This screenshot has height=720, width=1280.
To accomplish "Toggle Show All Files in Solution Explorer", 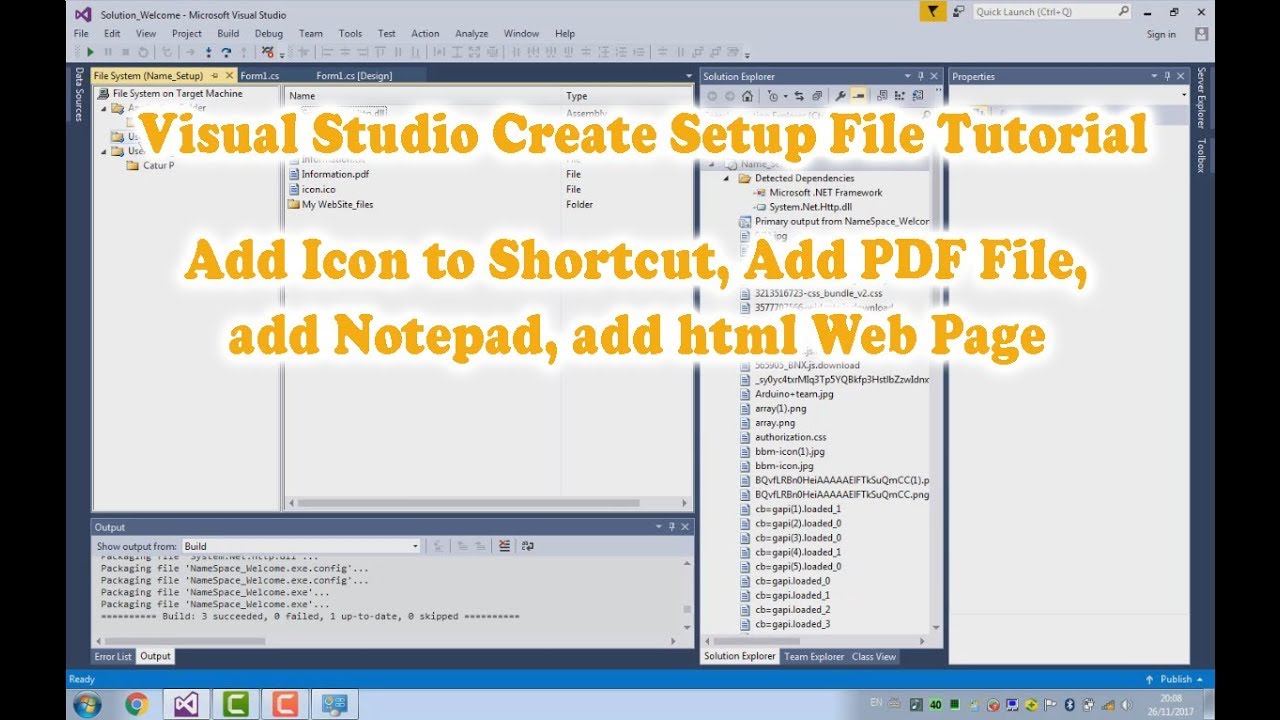I will [858, 96].
